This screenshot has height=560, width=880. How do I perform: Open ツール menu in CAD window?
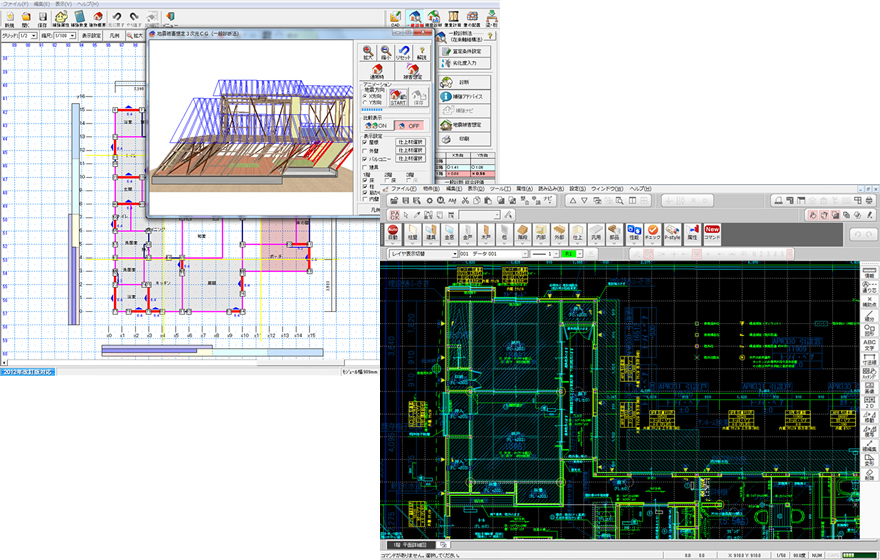coord(500,189)
